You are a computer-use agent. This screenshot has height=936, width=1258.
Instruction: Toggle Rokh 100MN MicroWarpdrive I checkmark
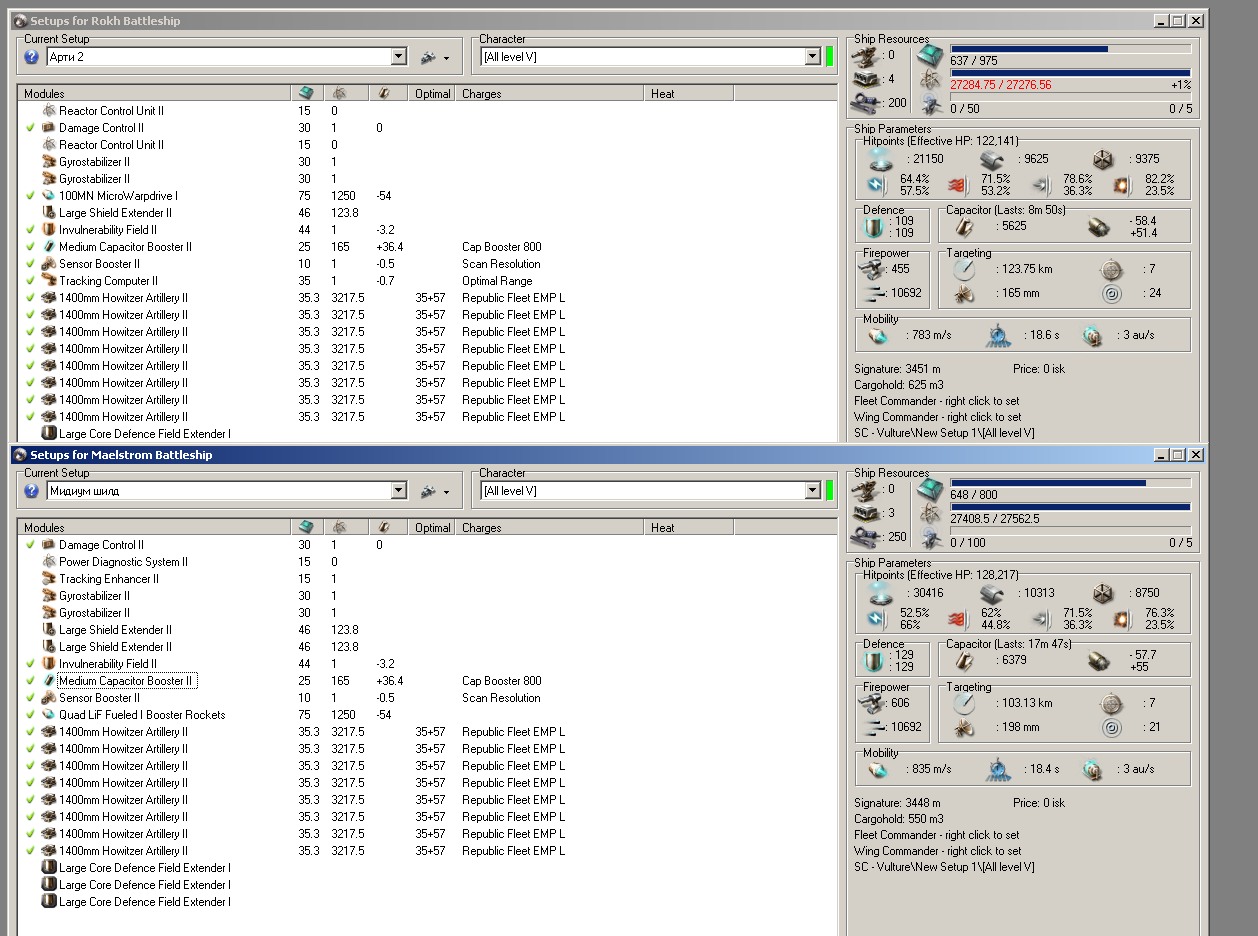(x=30, y=196)
